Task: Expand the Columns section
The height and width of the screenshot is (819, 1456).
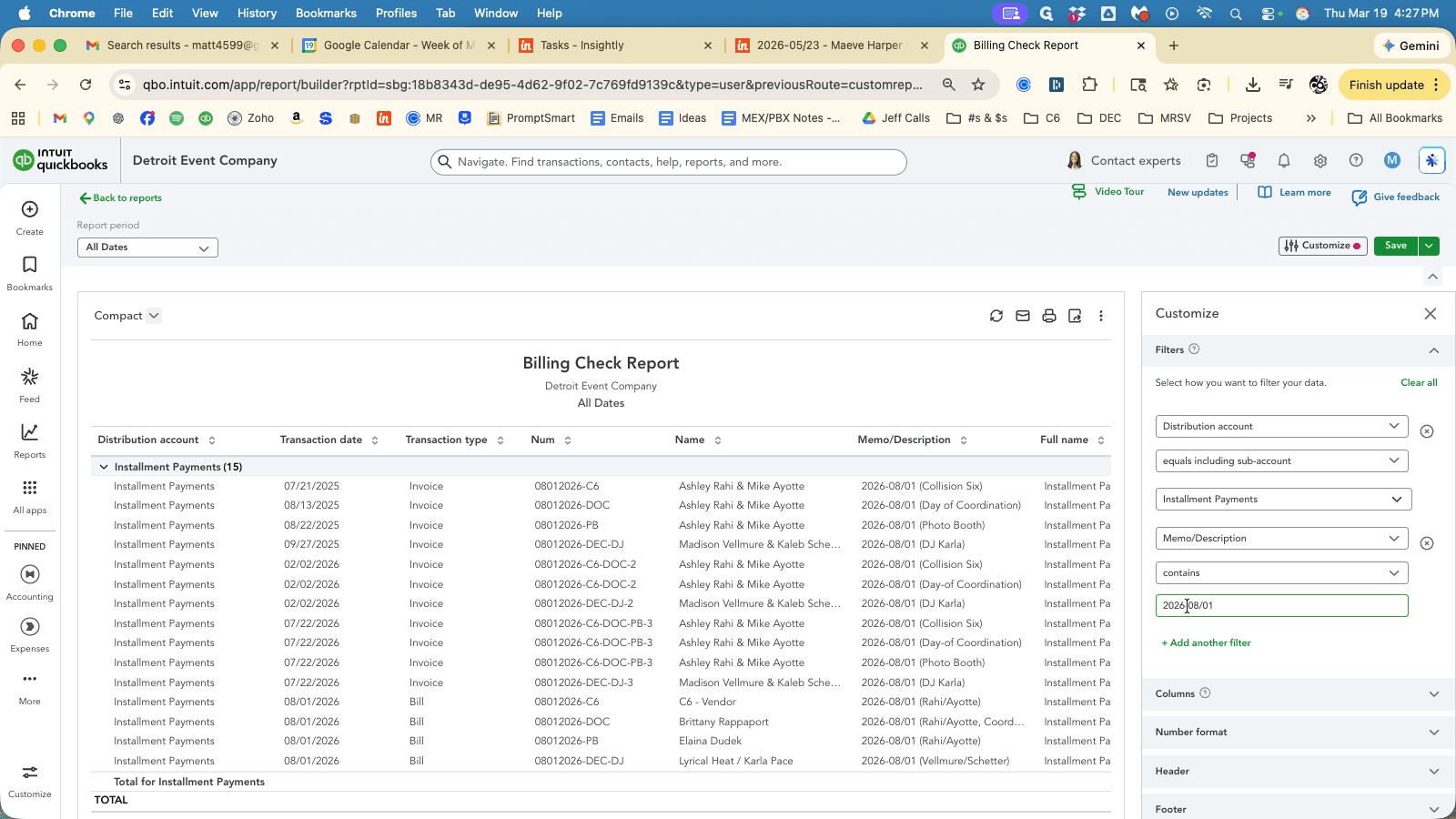Action: click(x=1298, y=693)
